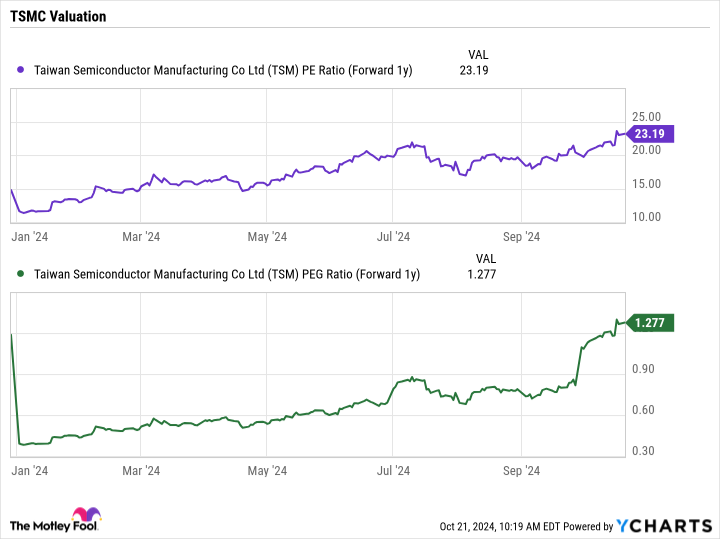Click the green PEG Ratio legend dot
This screenshot has width=720, height=539.
[21, 274]
